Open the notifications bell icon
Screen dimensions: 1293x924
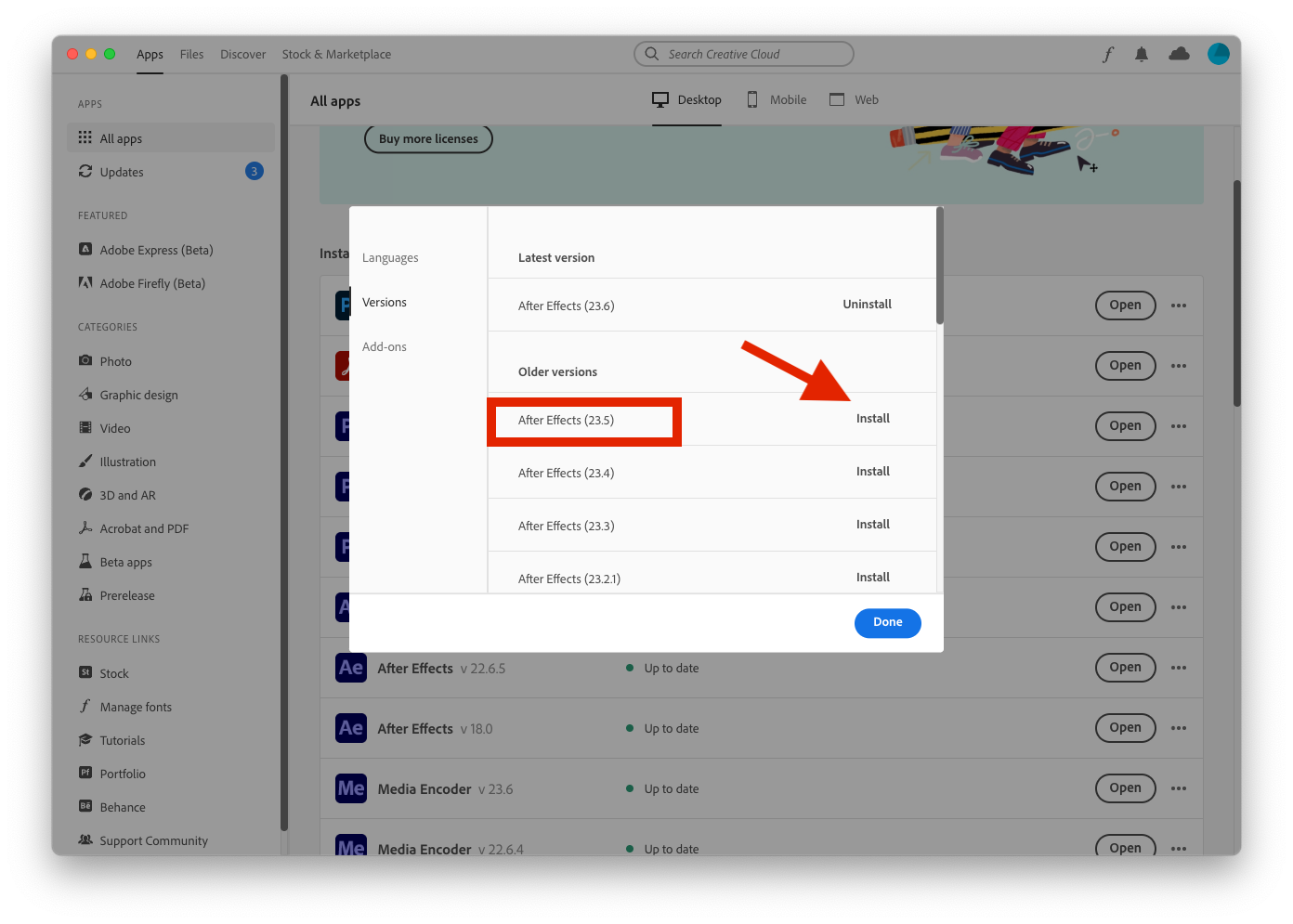(x=1142, y=55)
